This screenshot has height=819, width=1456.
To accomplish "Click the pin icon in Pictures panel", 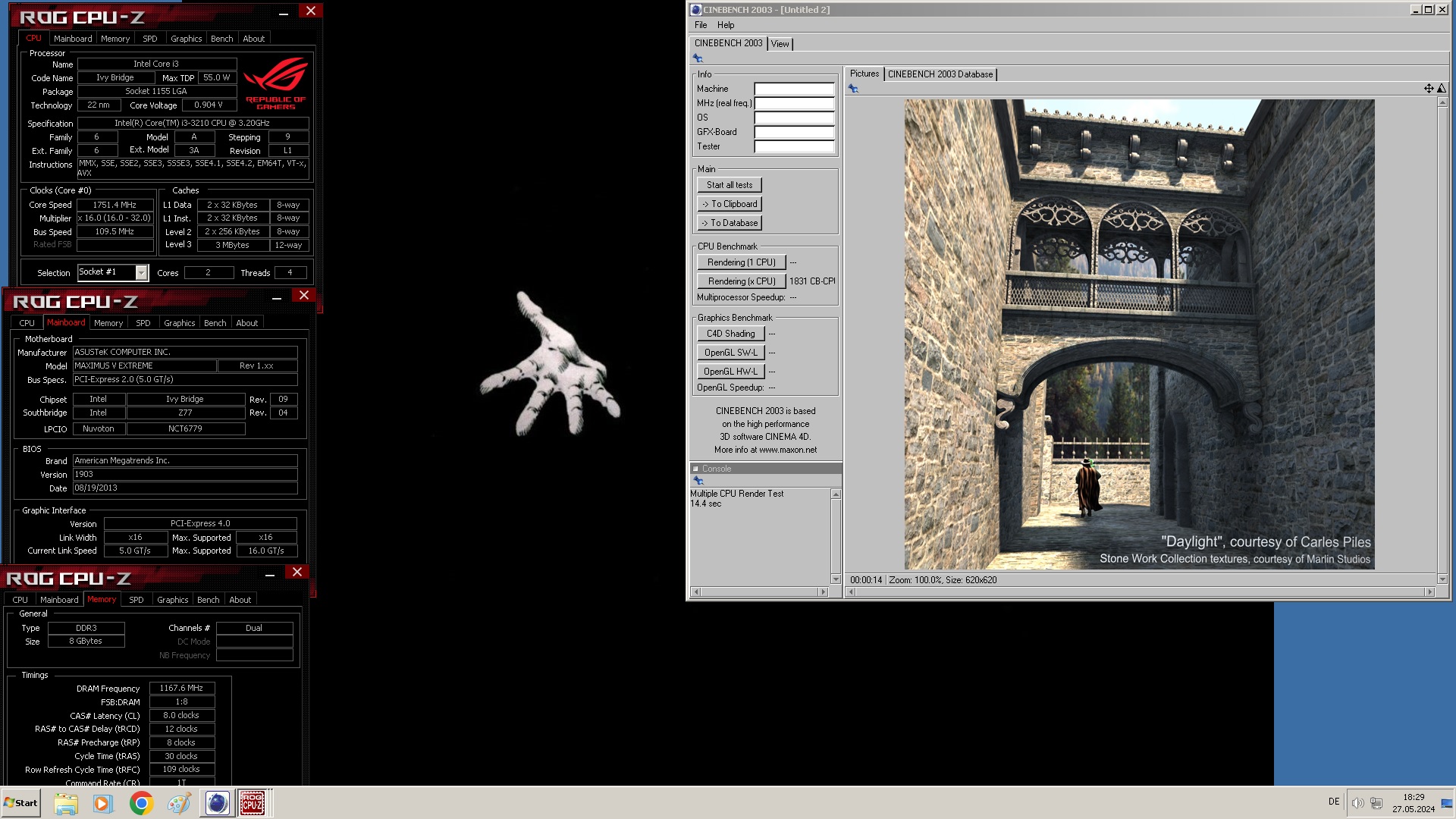I will coord(853,89).
